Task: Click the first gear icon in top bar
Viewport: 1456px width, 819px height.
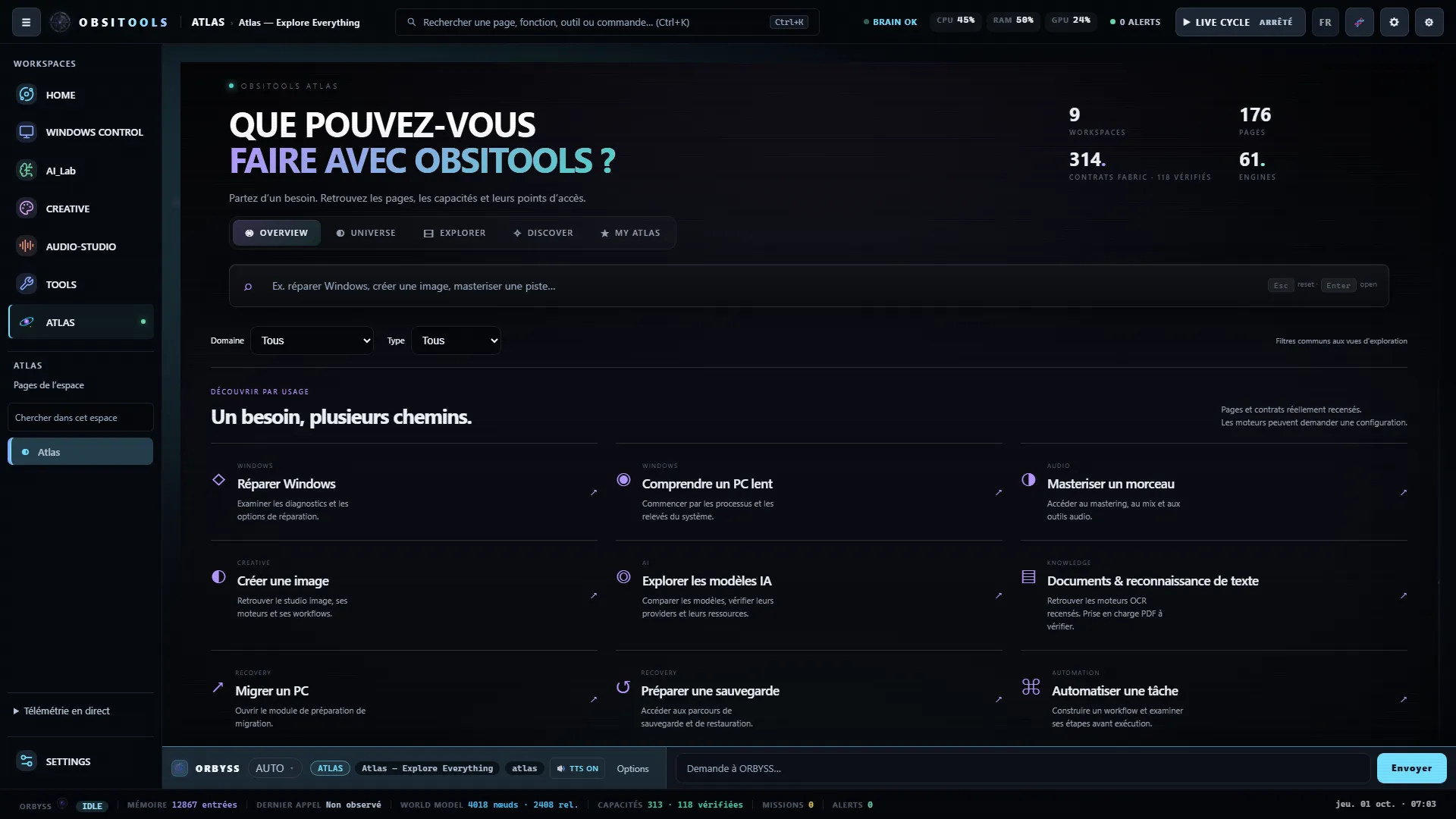Action: coord(1394,22)
